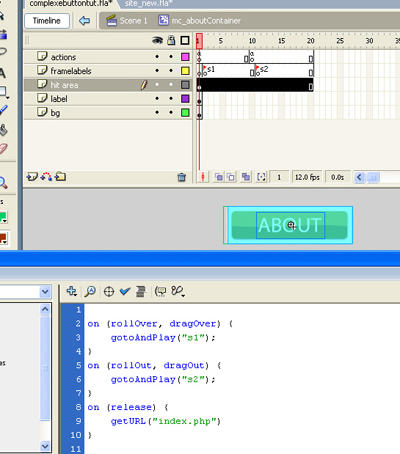The image size is (400, 454).
Task: Click the Insert Layer icon
Action: pos(32,177)
